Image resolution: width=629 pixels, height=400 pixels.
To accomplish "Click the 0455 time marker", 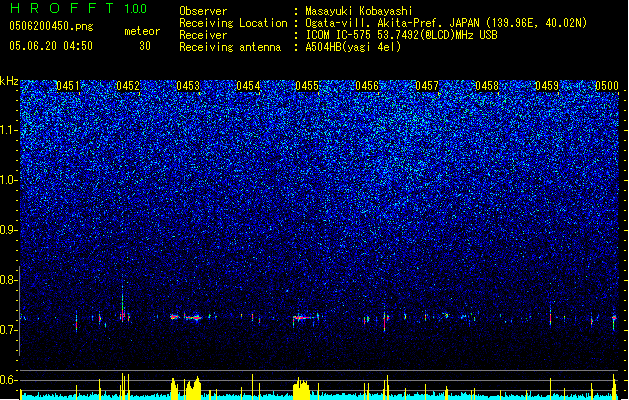I will [x=307, y=86].
